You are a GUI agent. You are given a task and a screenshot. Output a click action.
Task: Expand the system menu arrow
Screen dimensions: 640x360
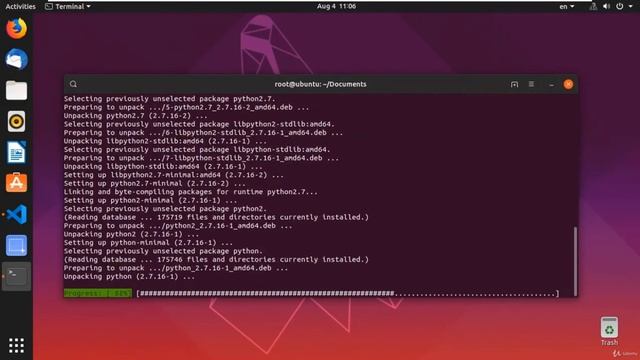pyautogui.click(x=630, y=7)
